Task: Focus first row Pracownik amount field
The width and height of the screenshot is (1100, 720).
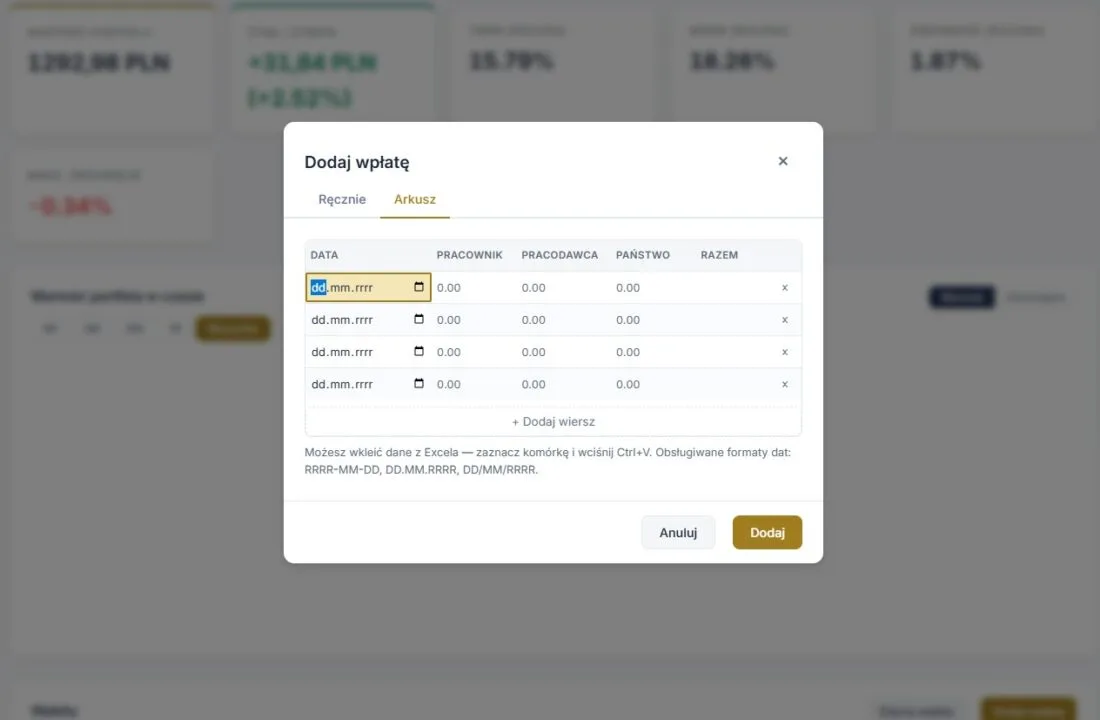Action: click(470, 288)
